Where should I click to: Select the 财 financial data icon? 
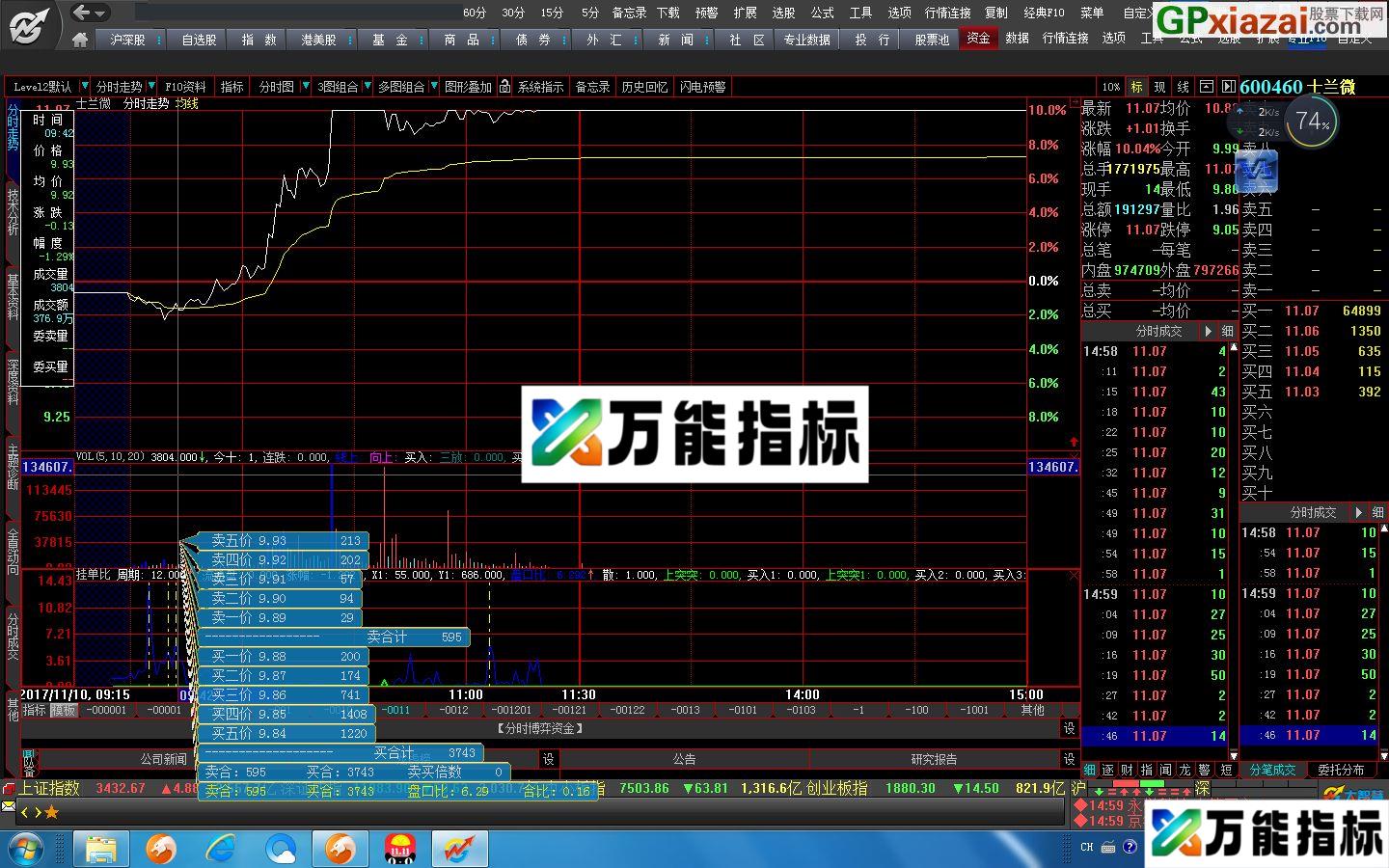1127,770
